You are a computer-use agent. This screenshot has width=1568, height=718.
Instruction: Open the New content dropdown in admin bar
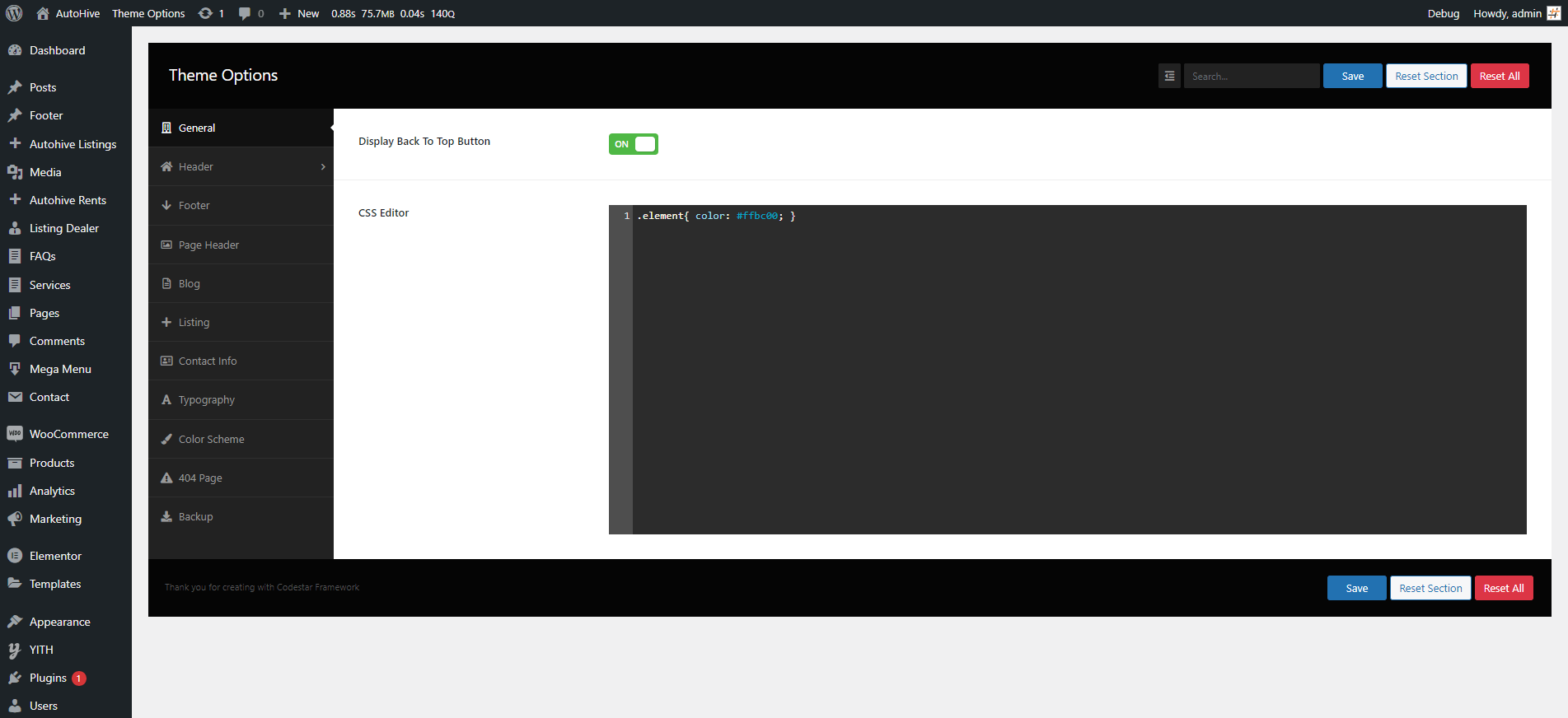pos(299,13)
